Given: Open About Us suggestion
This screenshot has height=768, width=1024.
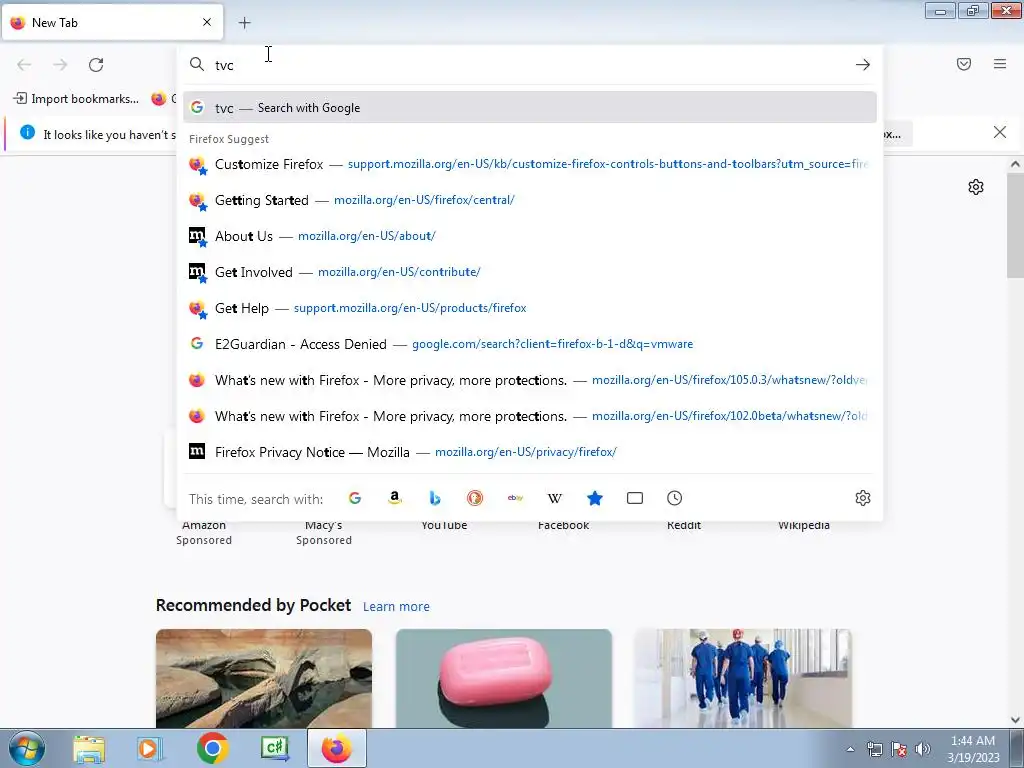Looking at the screenshot, I should [530, 236].
